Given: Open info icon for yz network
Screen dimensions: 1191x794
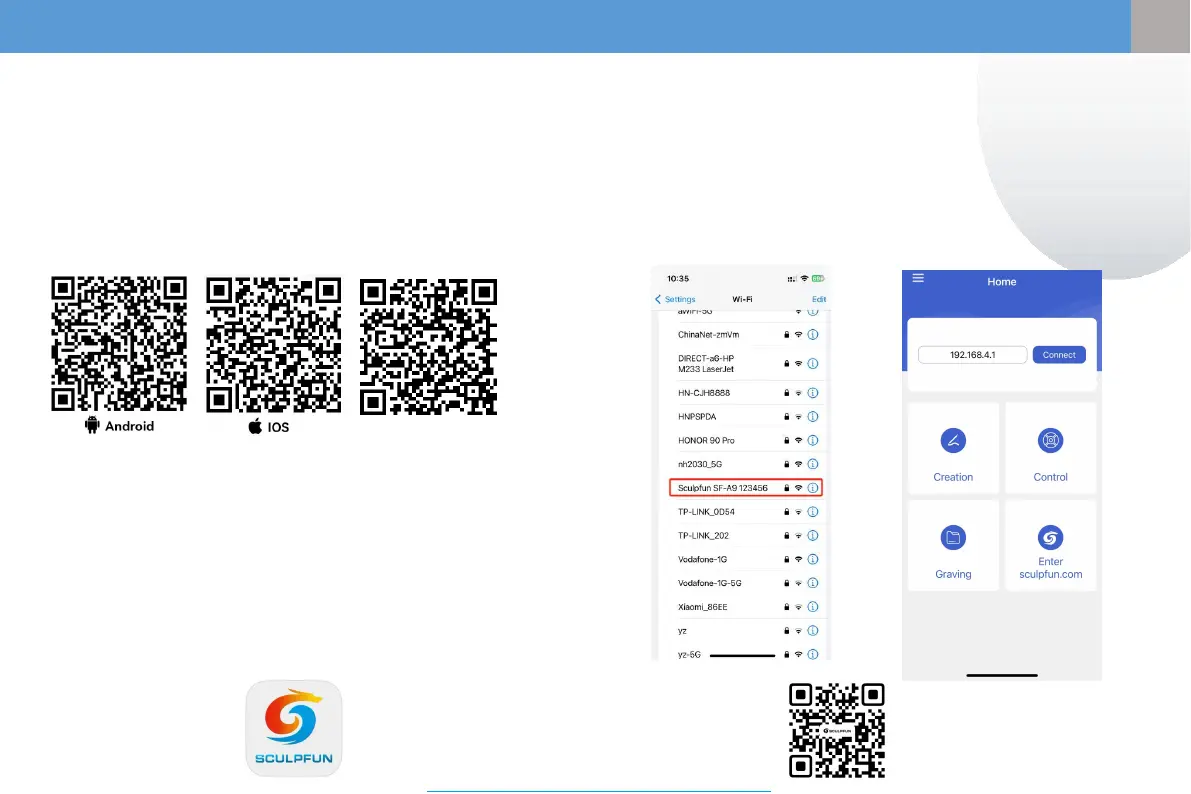Looking at the screenshot, I should click(813, 631).
